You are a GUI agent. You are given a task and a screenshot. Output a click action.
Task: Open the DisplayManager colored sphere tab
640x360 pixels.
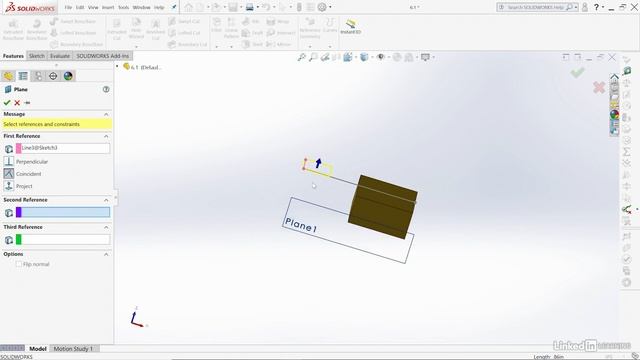[x=68, y=76]
